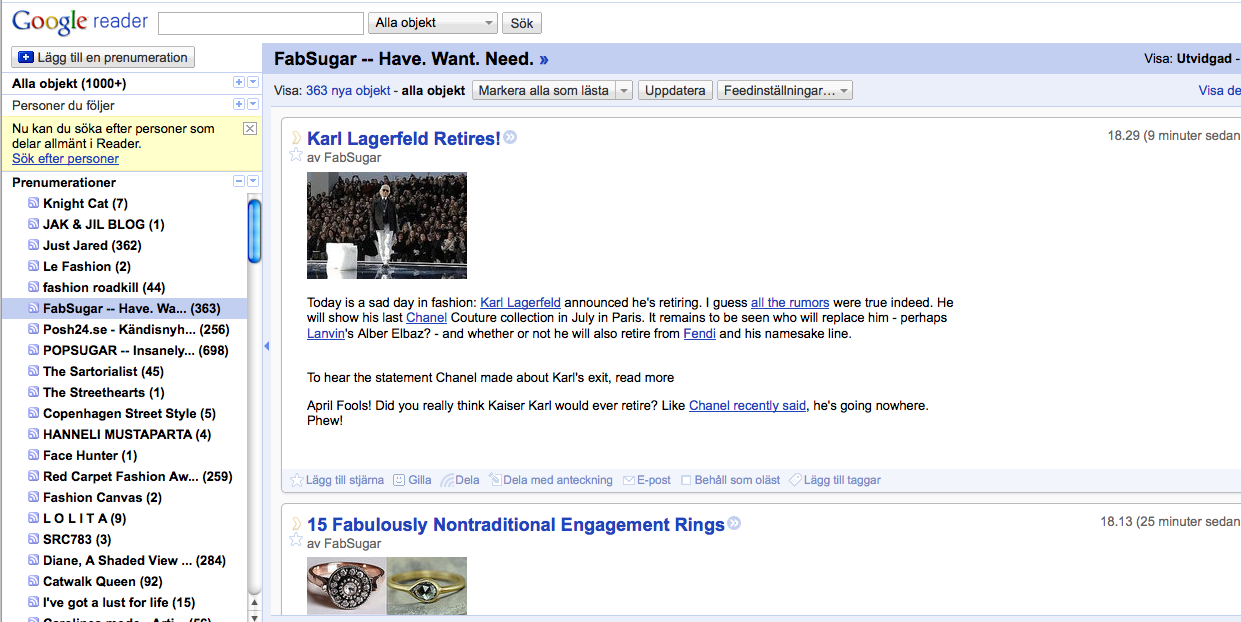Image resolution: width=1241 pixels, height=622 pixels.
Task: Open the Sök efter personer link
Action: 65,159
